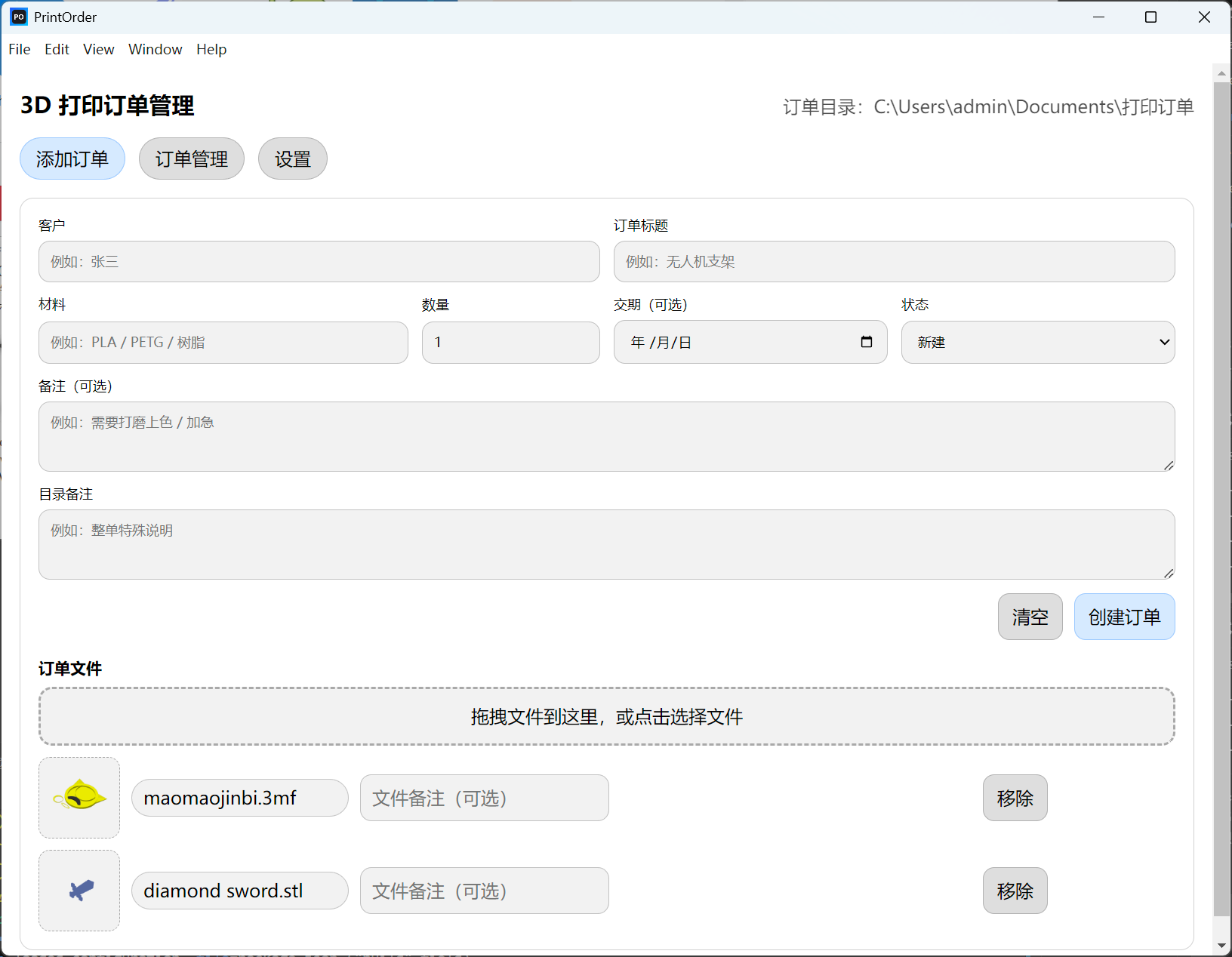The image size is (1232, 957).
Task: Click the scrollbar down arrow
Action: (1221, 945)
